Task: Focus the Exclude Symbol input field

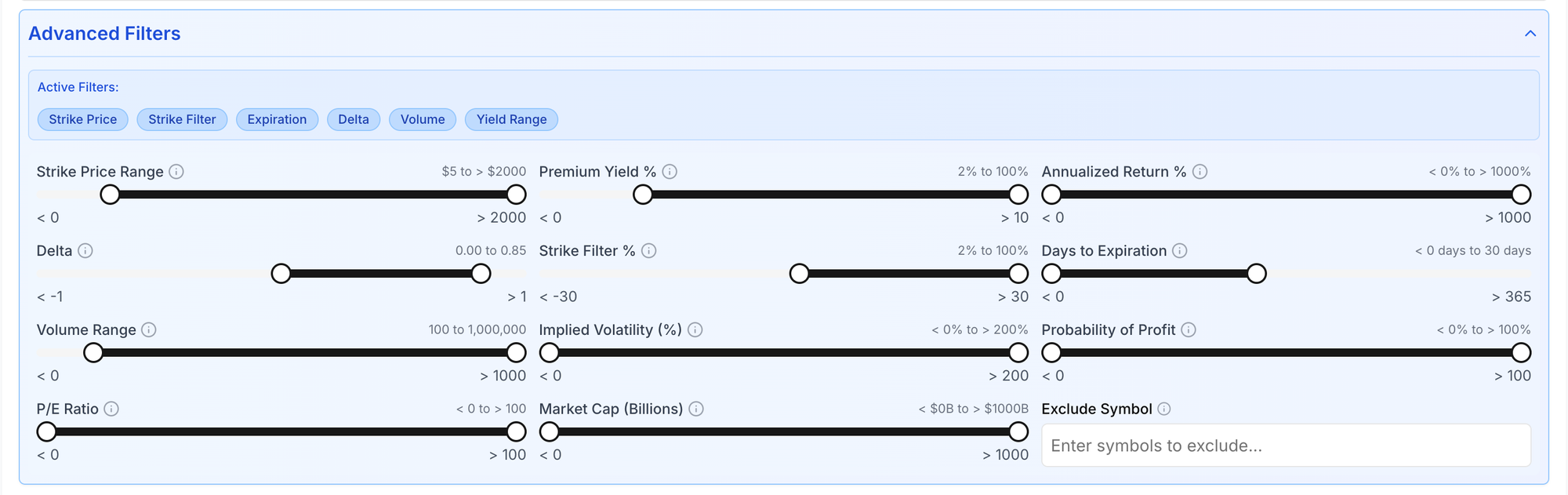Action: click(x=1286, y=446)
